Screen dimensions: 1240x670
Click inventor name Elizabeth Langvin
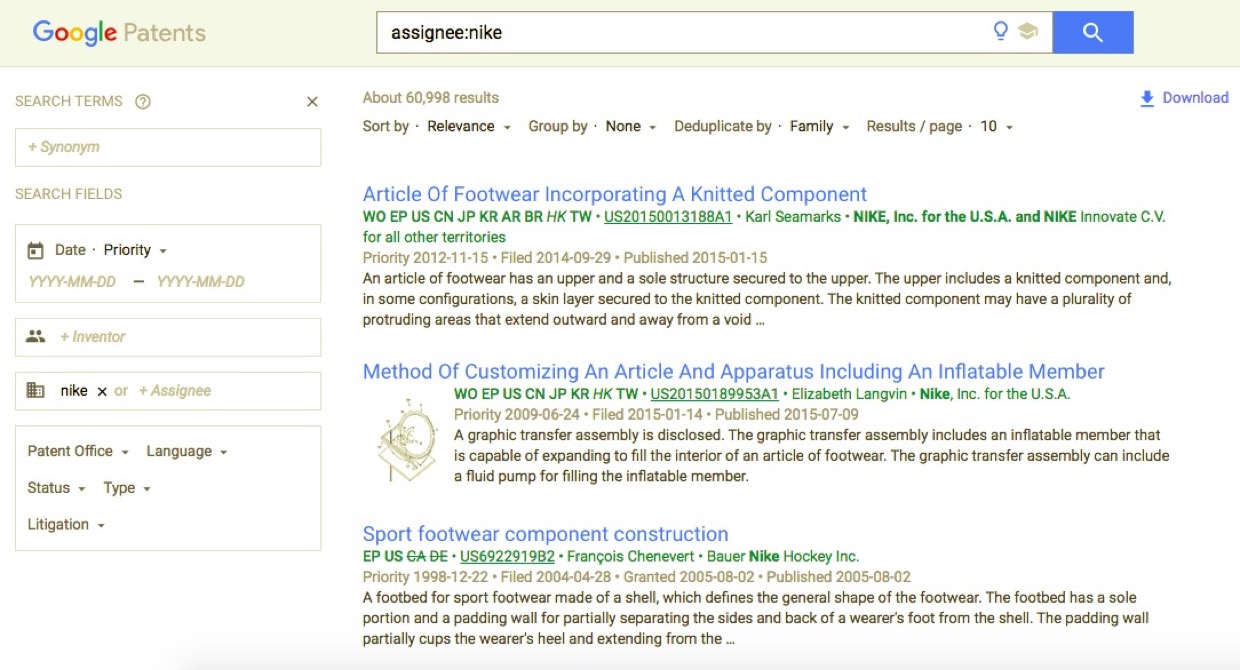[849, 394]
